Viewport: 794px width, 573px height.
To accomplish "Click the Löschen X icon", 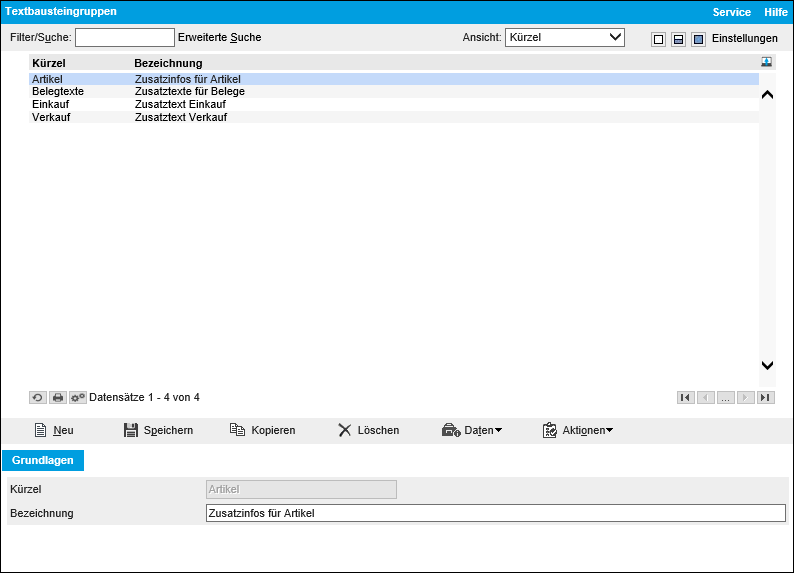I will click(344, 430).
